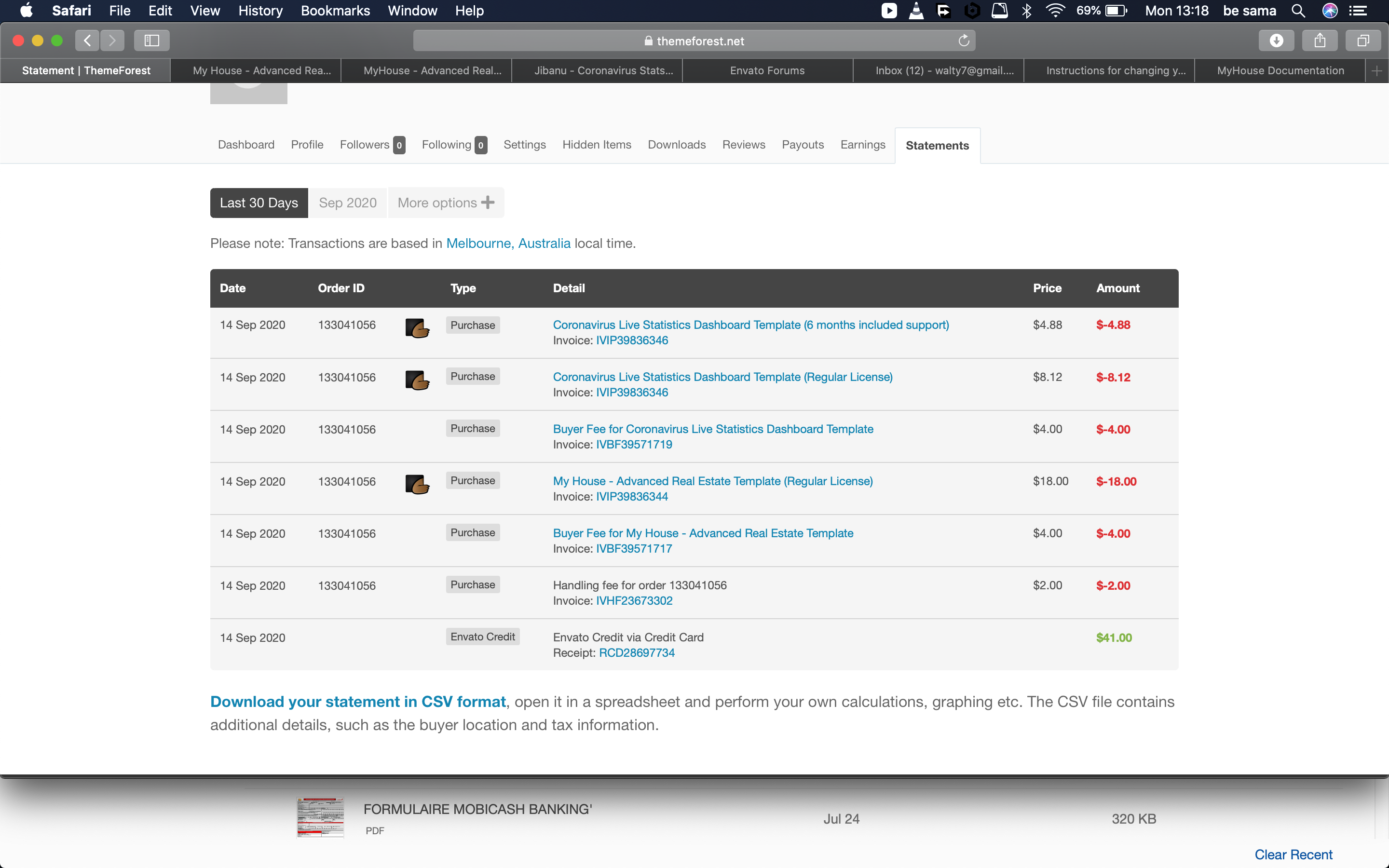The width and height of the screenshot is (1389, 868).
Task: Open the Followers tab
Action: 372,145
